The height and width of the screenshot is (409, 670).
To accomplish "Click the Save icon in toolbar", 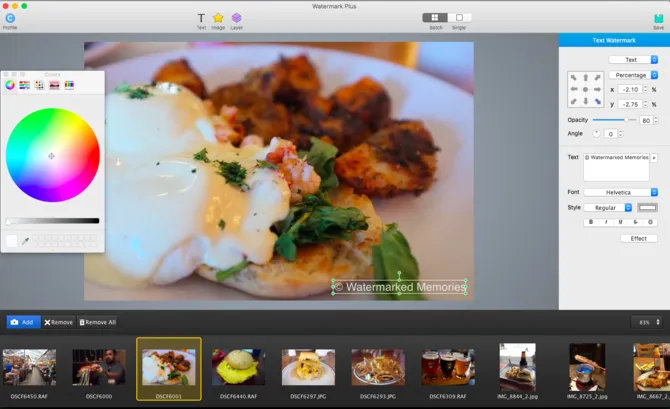I will click(x=658, y=18).
